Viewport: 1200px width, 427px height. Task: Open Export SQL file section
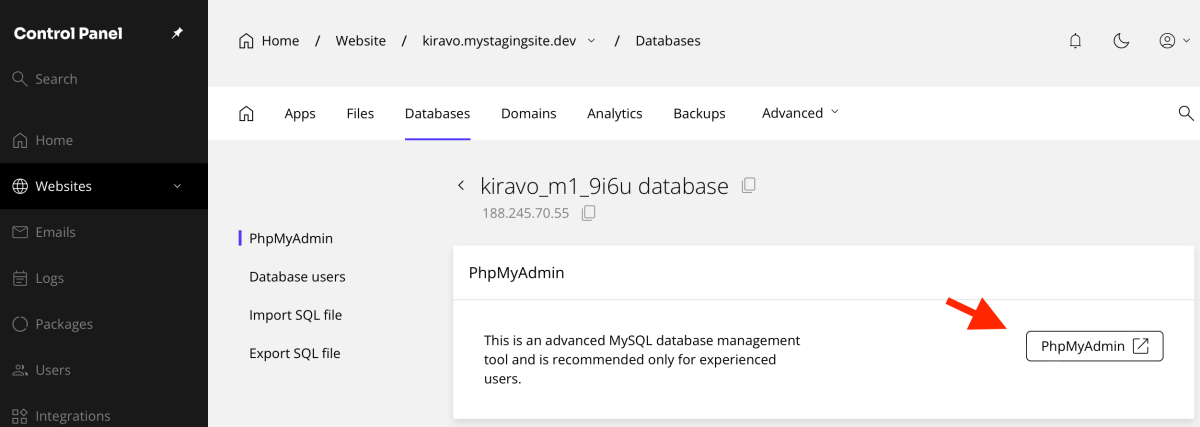(x=295, y=353)
